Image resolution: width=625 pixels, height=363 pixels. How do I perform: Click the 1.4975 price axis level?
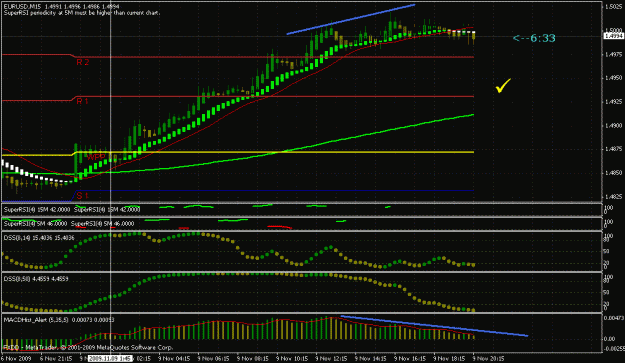point(613,54)
